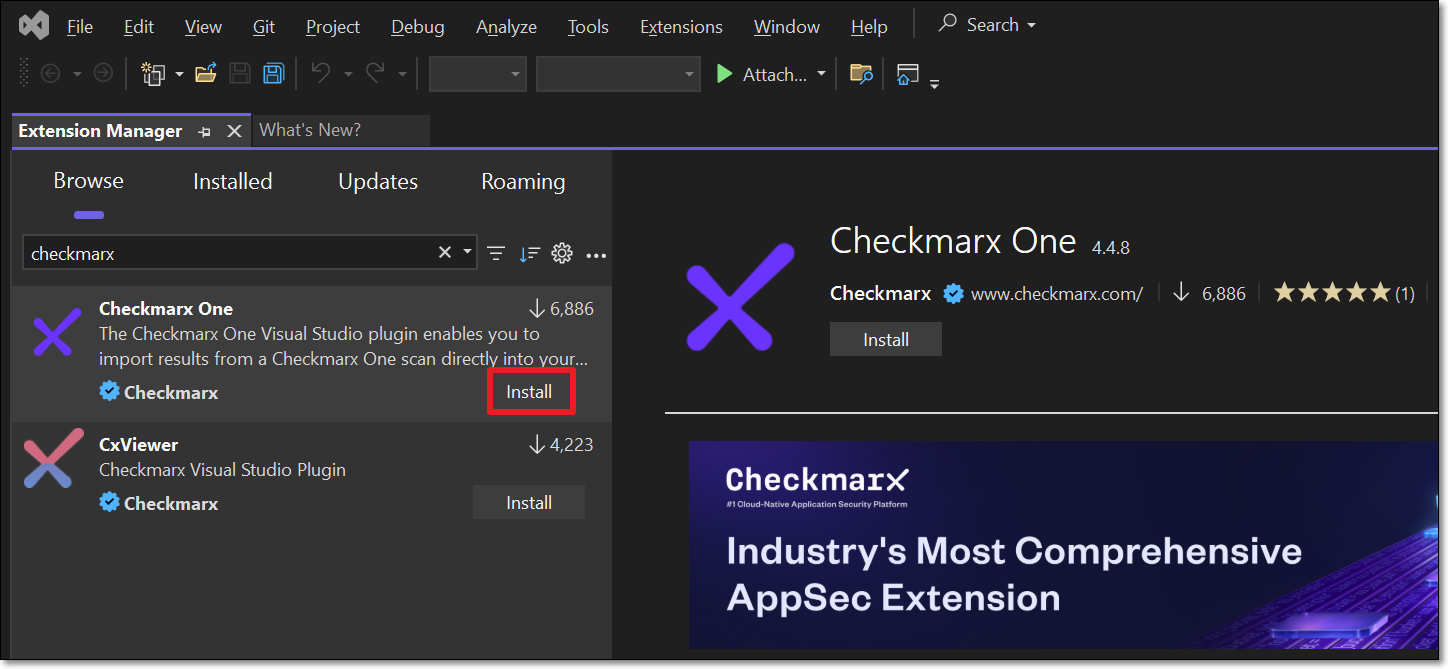The image size is (1448, 669).
Task: Clear the checkmarx search text
Action: click(x=445, y=253)
